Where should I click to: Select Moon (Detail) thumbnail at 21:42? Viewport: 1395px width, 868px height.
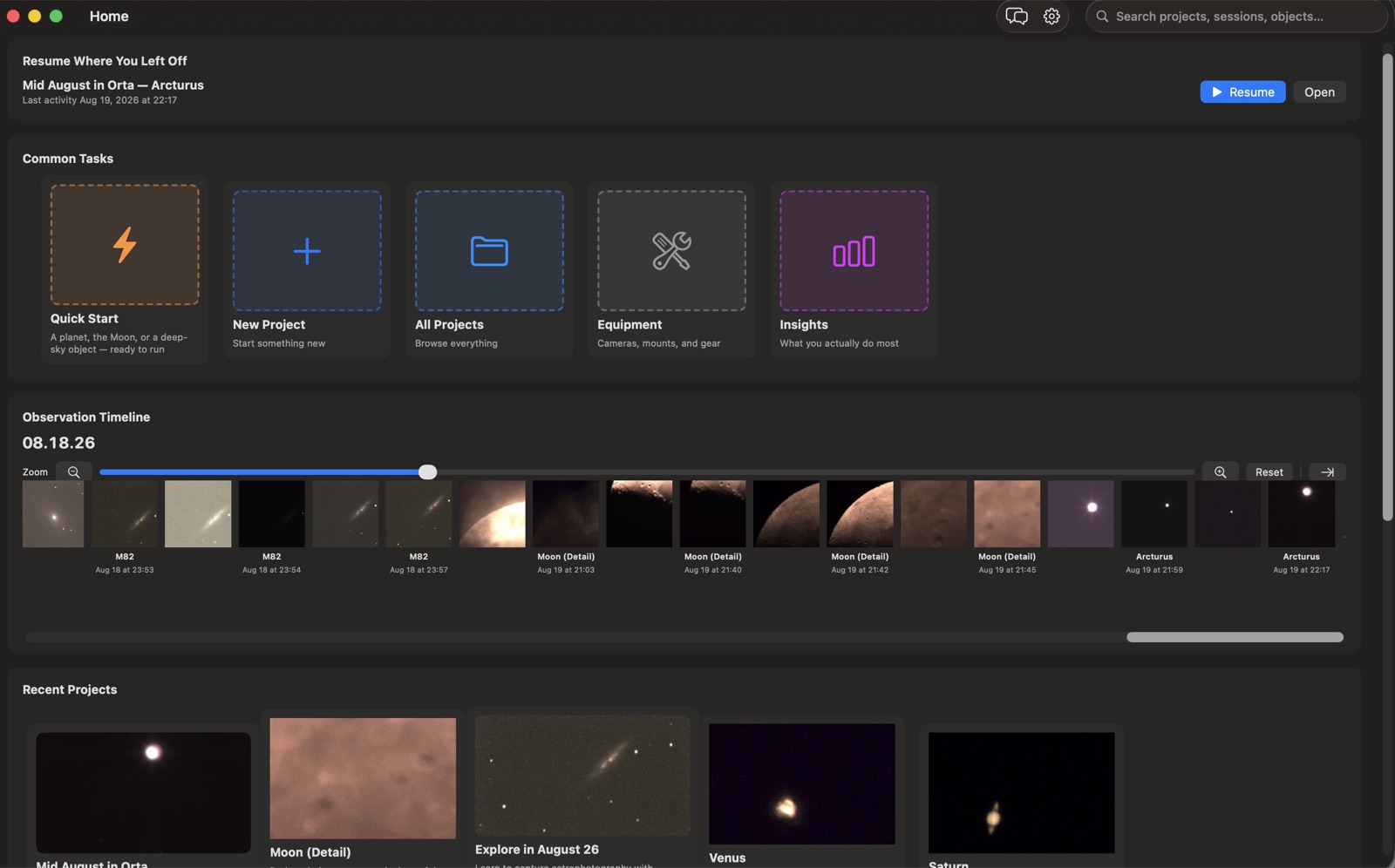pos(860,514)
